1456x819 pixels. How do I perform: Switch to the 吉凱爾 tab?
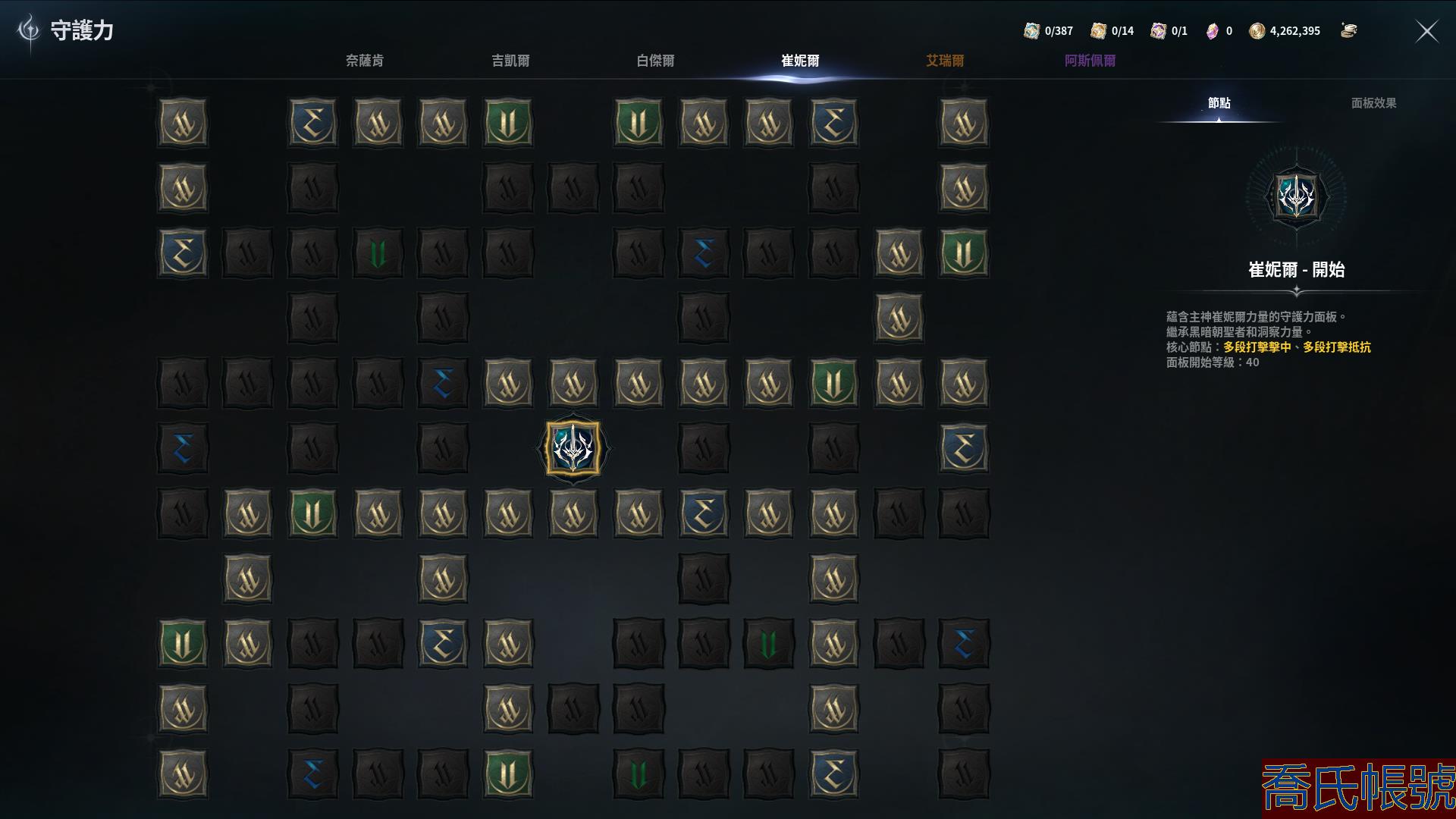510,61
